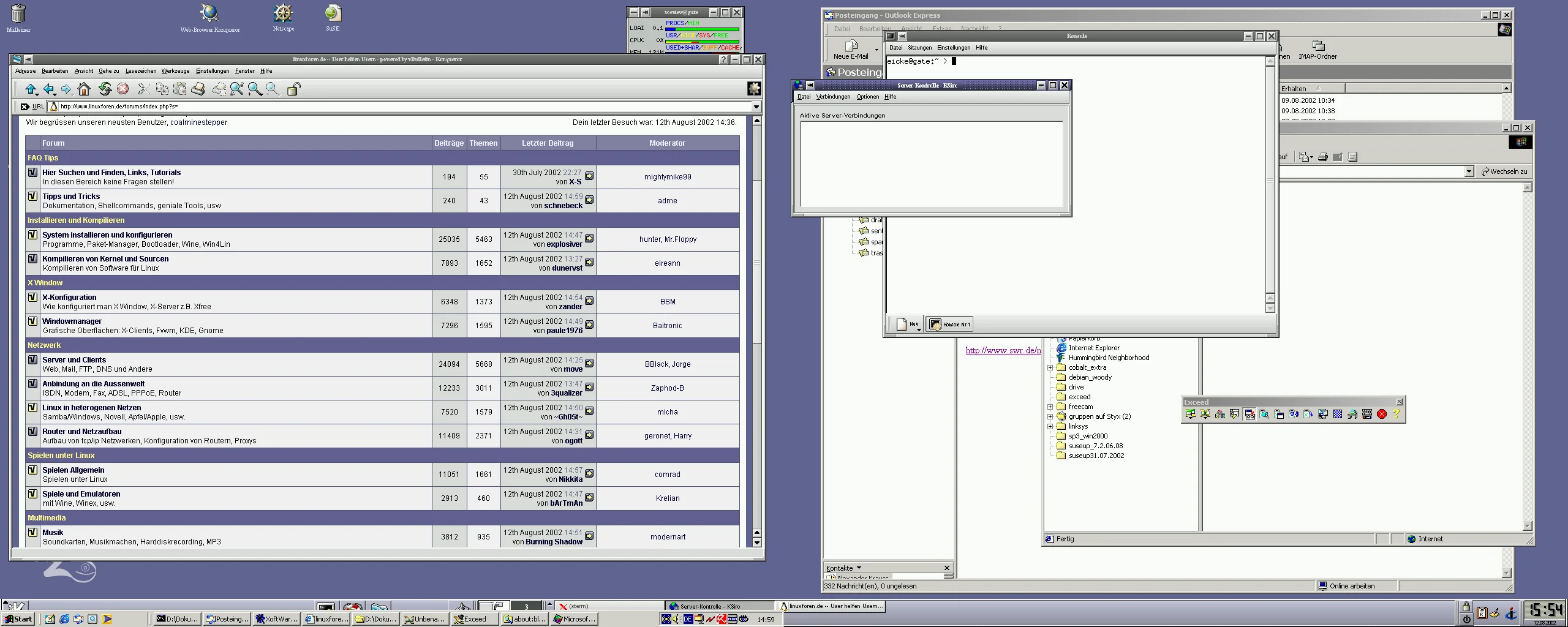1568x627 pixels.
Task: Open the address dropdown left of Wechseln zu
Action: (x=1469, y=172)
